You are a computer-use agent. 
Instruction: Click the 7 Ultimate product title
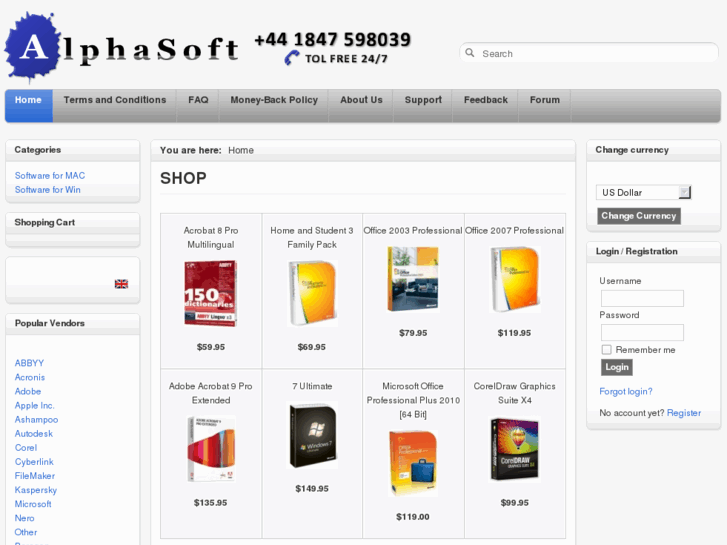tap(312, 386)
